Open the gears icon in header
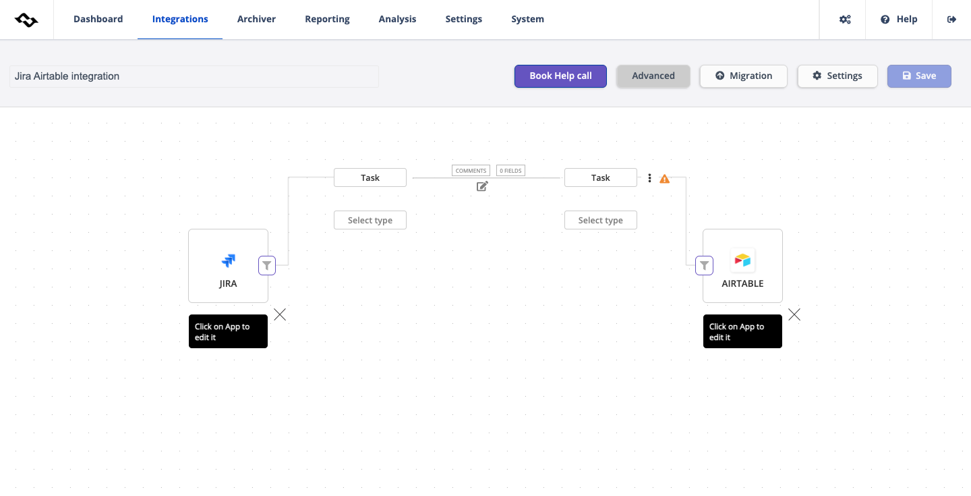 pos(845,19)
